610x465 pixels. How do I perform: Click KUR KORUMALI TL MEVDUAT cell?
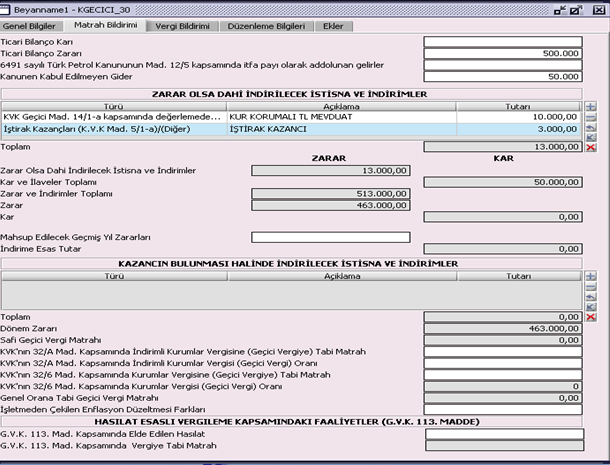341,117
